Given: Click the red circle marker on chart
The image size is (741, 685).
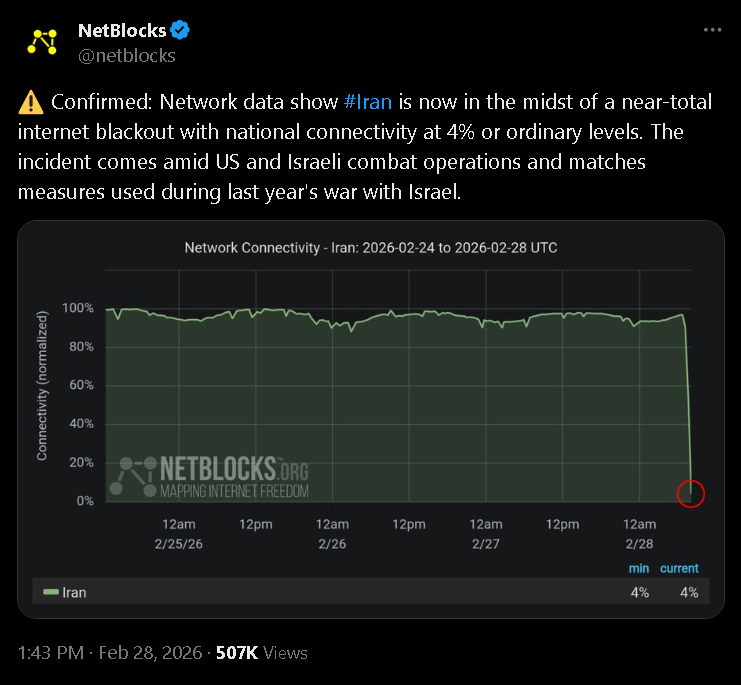Looking at the screenshot, I should 691,493.
